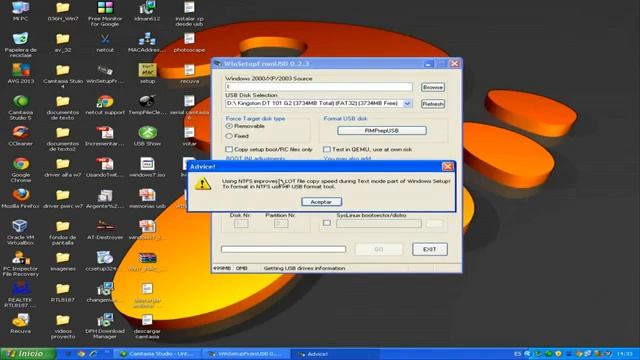
Task: Open the driver alfa w7 folder
Action: point(62,167)
